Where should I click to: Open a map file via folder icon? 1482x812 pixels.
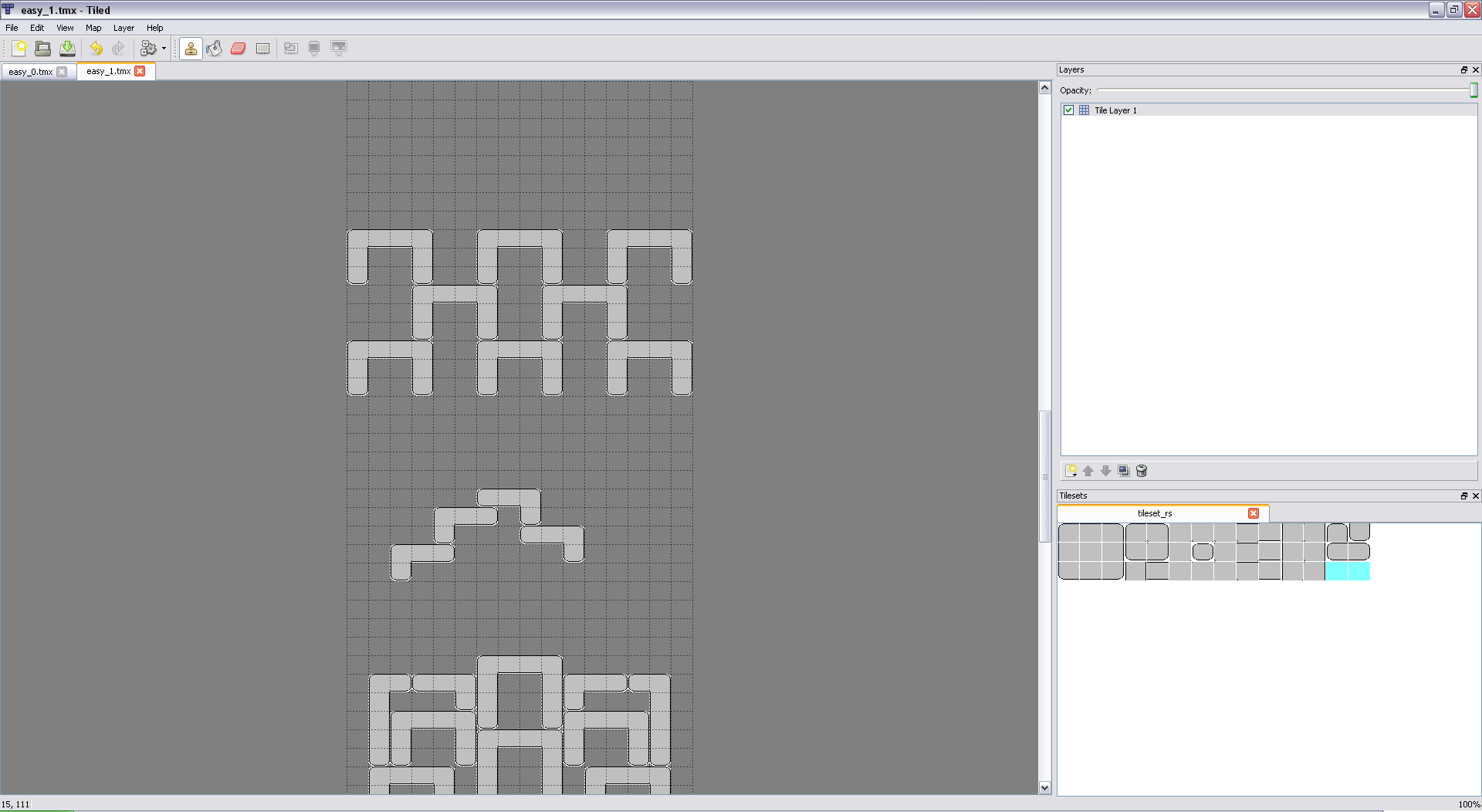43,49
